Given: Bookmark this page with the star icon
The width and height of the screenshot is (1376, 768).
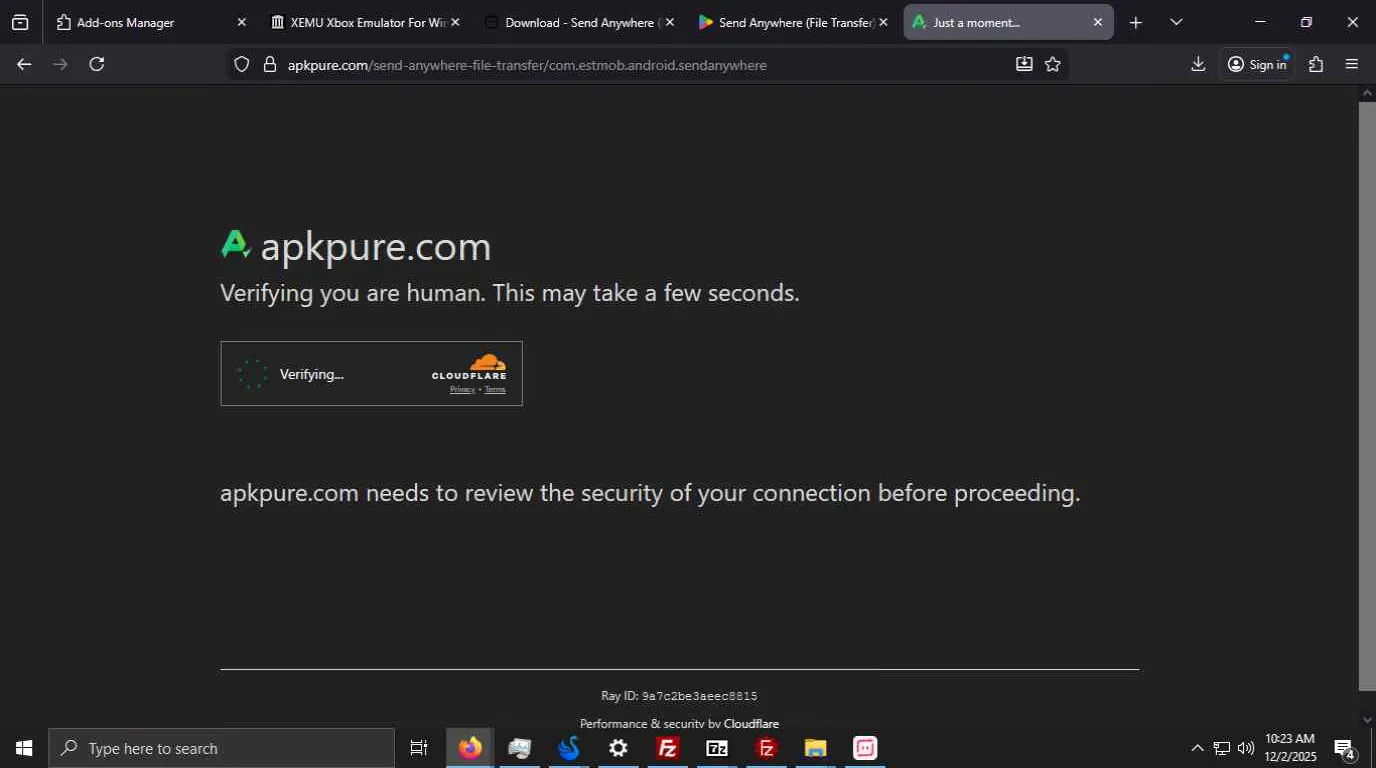Looking at the screenshot, I should pyautogui.click(x=1053, y=64).
